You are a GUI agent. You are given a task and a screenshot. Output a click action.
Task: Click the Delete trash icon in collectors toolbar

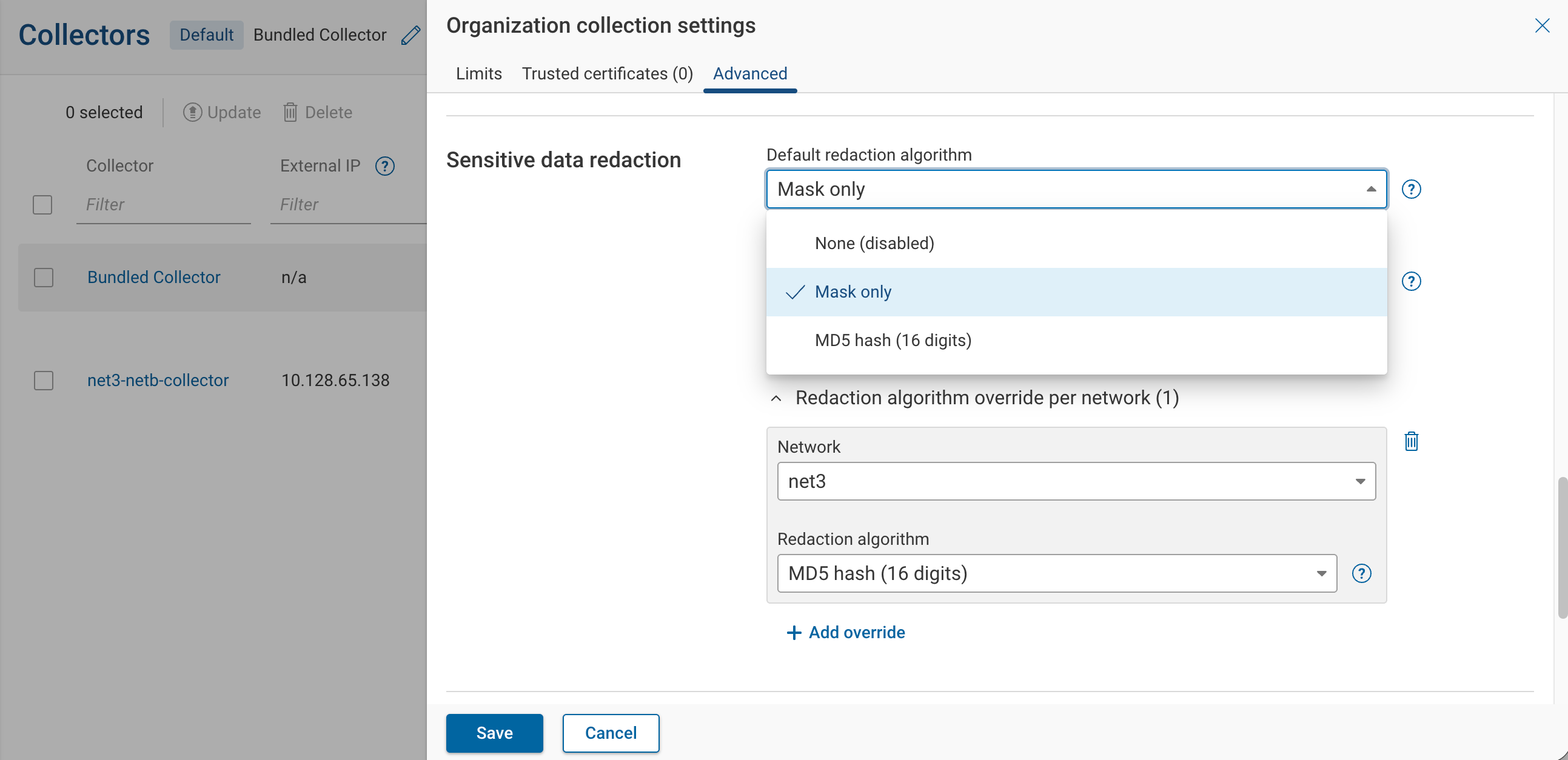[x=290, y=112]
